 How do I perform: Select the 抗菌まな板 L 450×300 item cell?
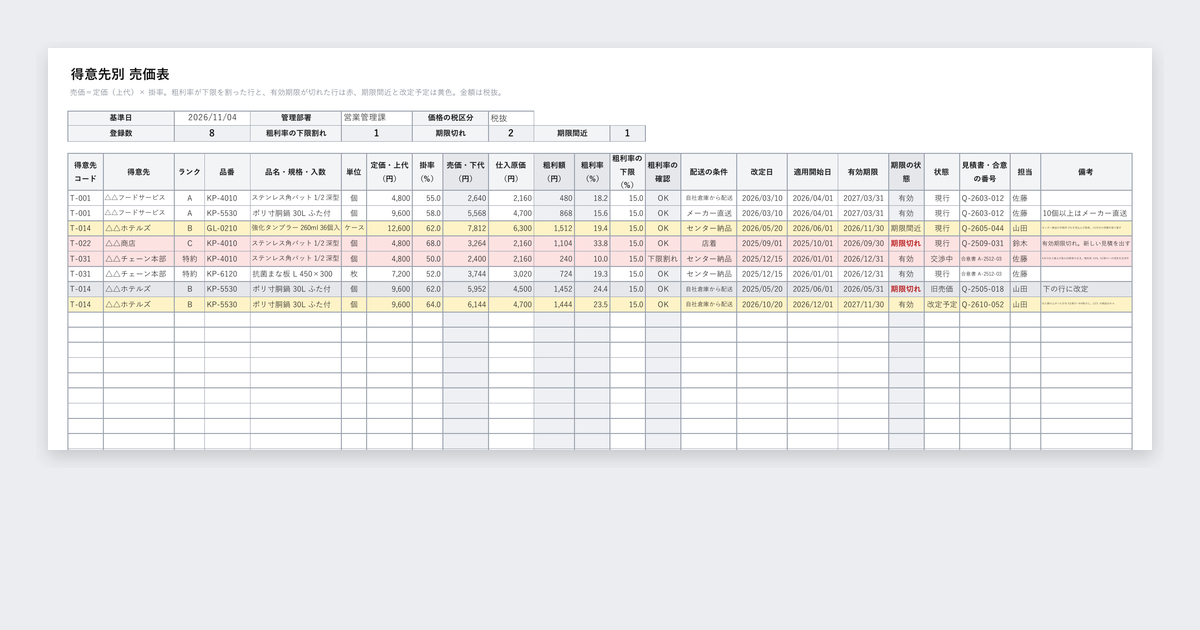(295, 273)
